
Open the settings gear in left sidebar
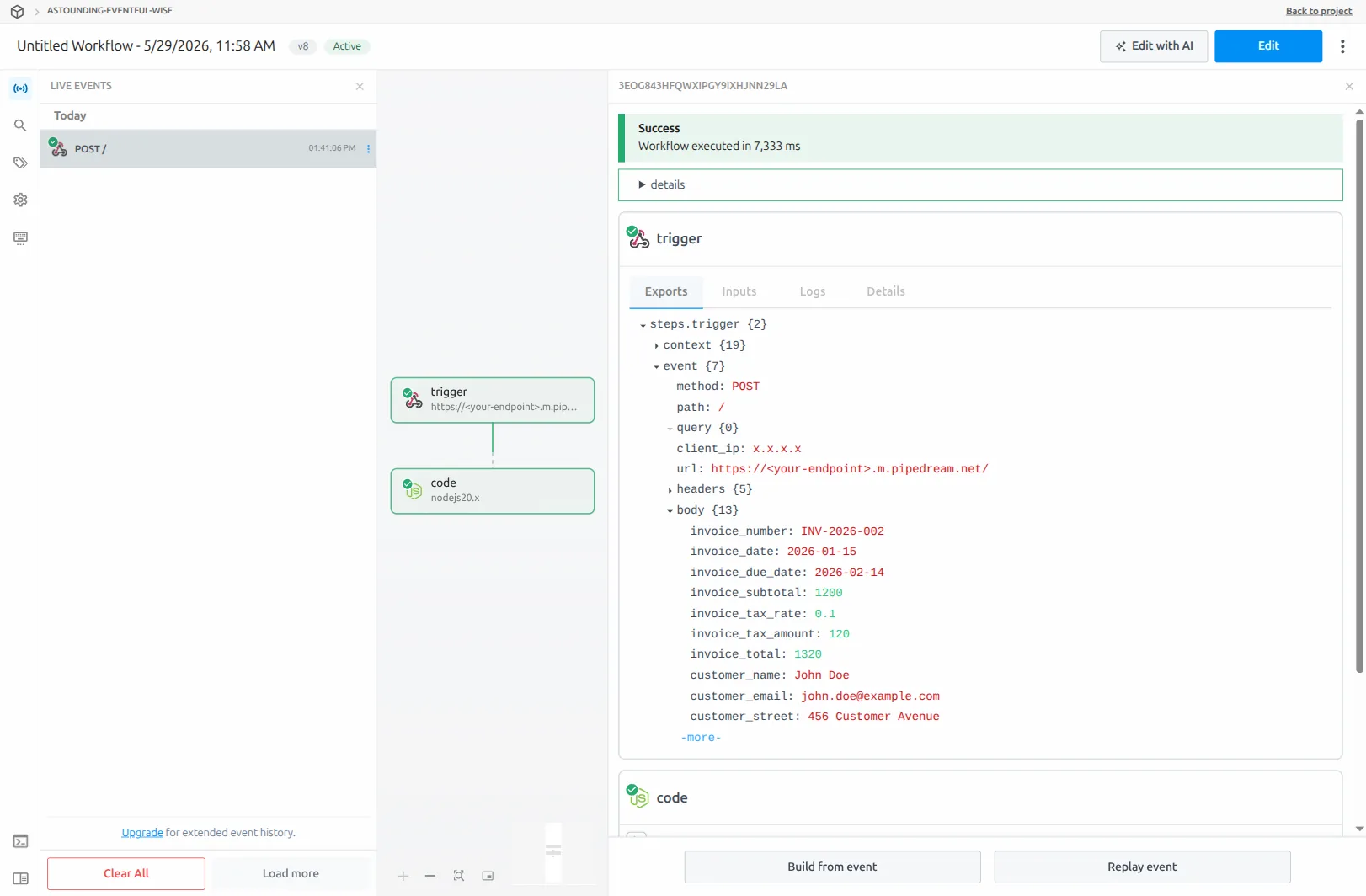click(20, 200)
